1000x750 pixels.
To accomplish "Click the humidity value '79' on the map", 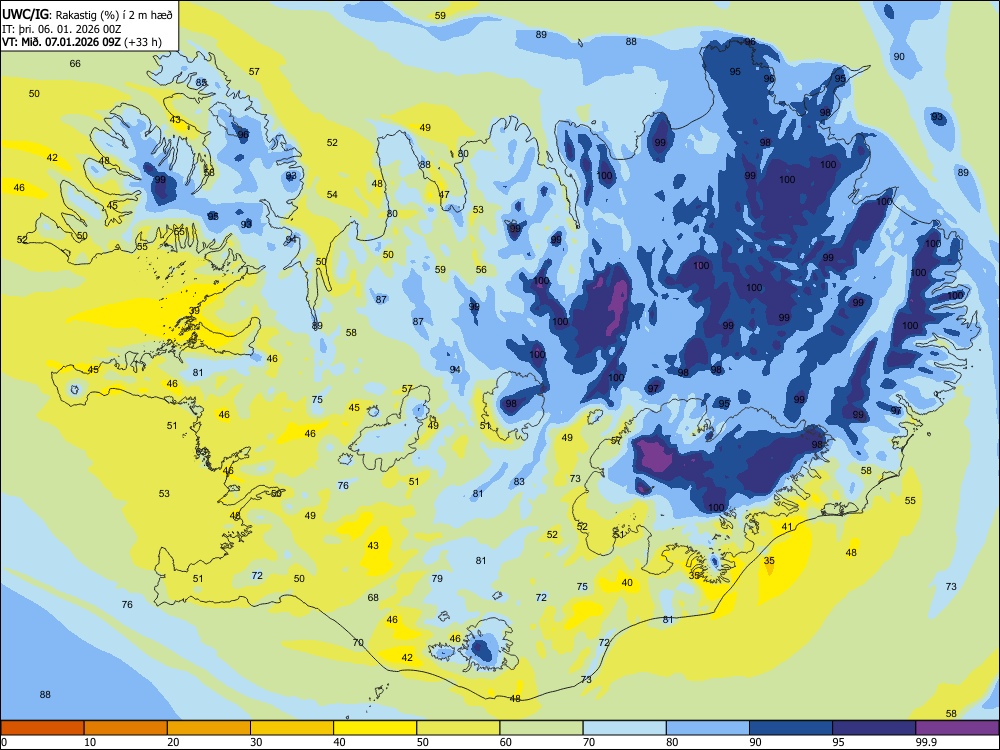I will [437, 578].
